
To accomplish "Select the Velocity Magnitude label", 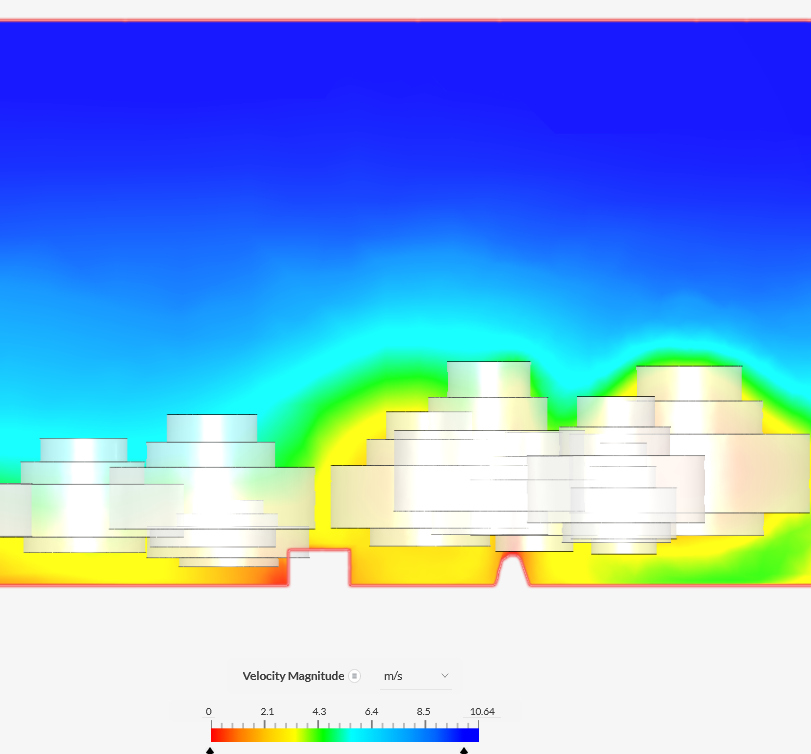I will pos(293,675).
